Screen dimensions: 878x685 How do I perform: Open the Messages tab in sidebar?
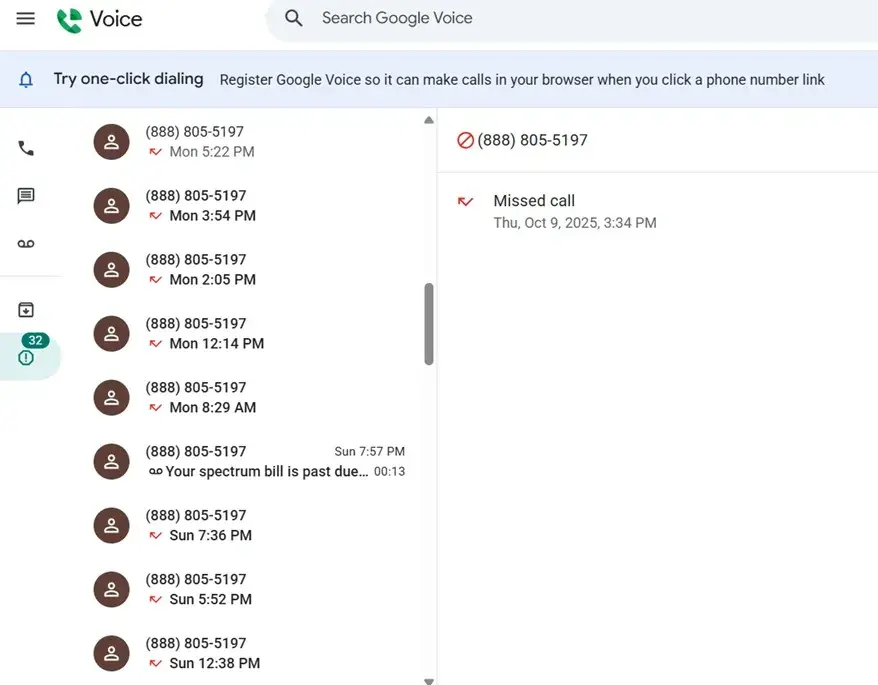26,196
